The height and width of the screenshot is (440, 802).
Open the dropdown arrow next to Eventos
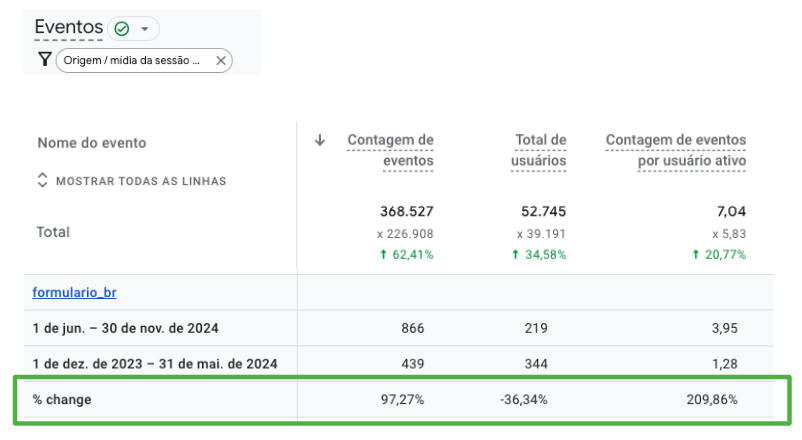144,29
